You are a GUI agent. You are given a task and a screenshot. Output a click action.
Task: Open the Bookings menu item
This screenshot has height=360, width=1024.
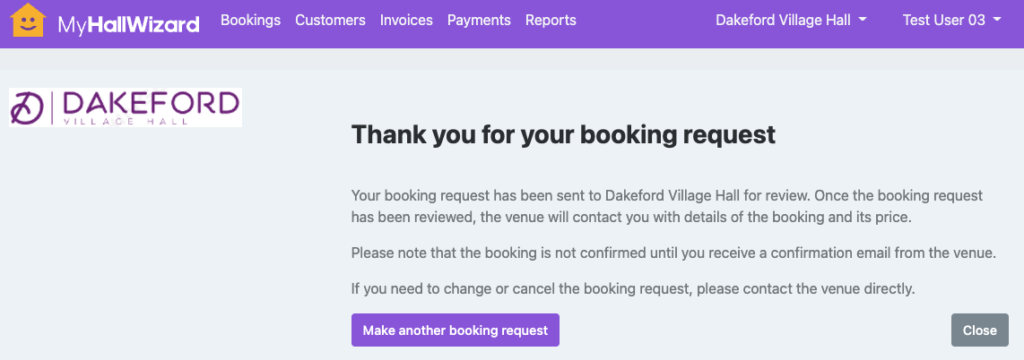[x=251, y=20]
